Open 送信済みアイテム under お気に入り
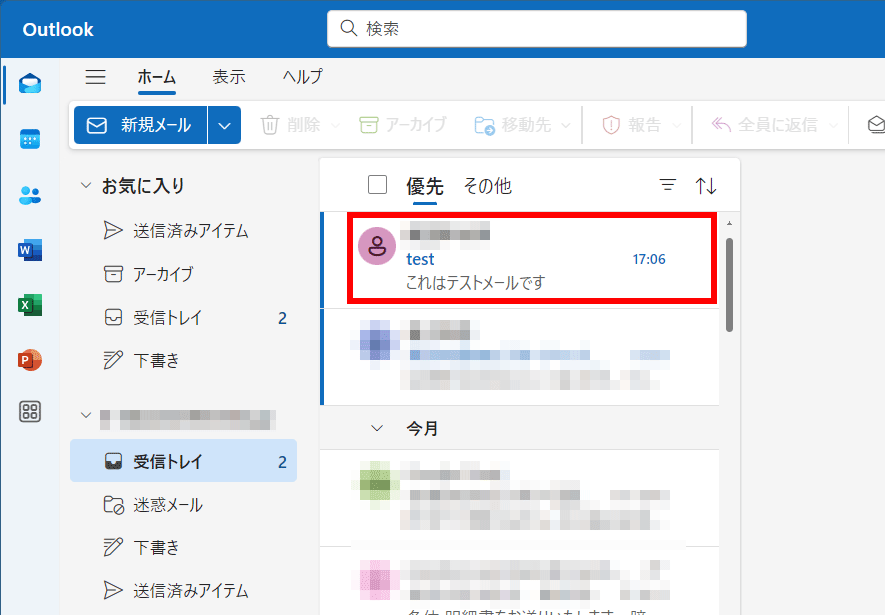This screenshot has height=615, width=885. click(183, 231)
